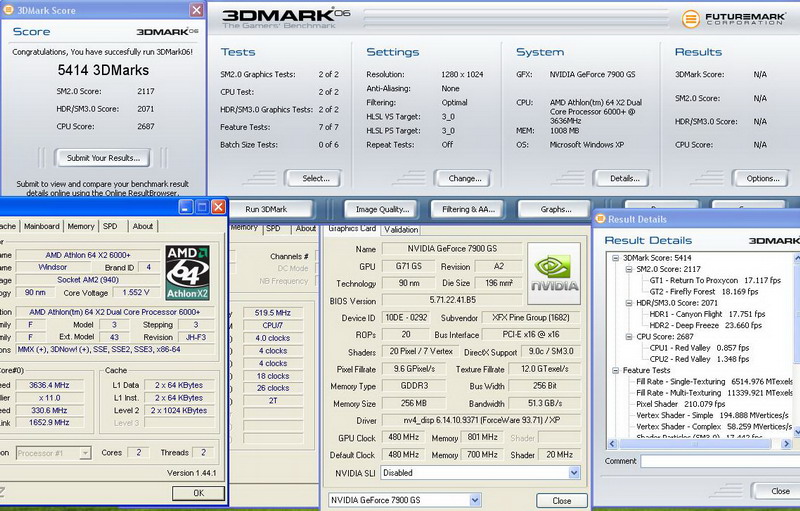800x511 pixels.
Task: Click the 1.552 V core voltage value
Action: pos(136,292)
